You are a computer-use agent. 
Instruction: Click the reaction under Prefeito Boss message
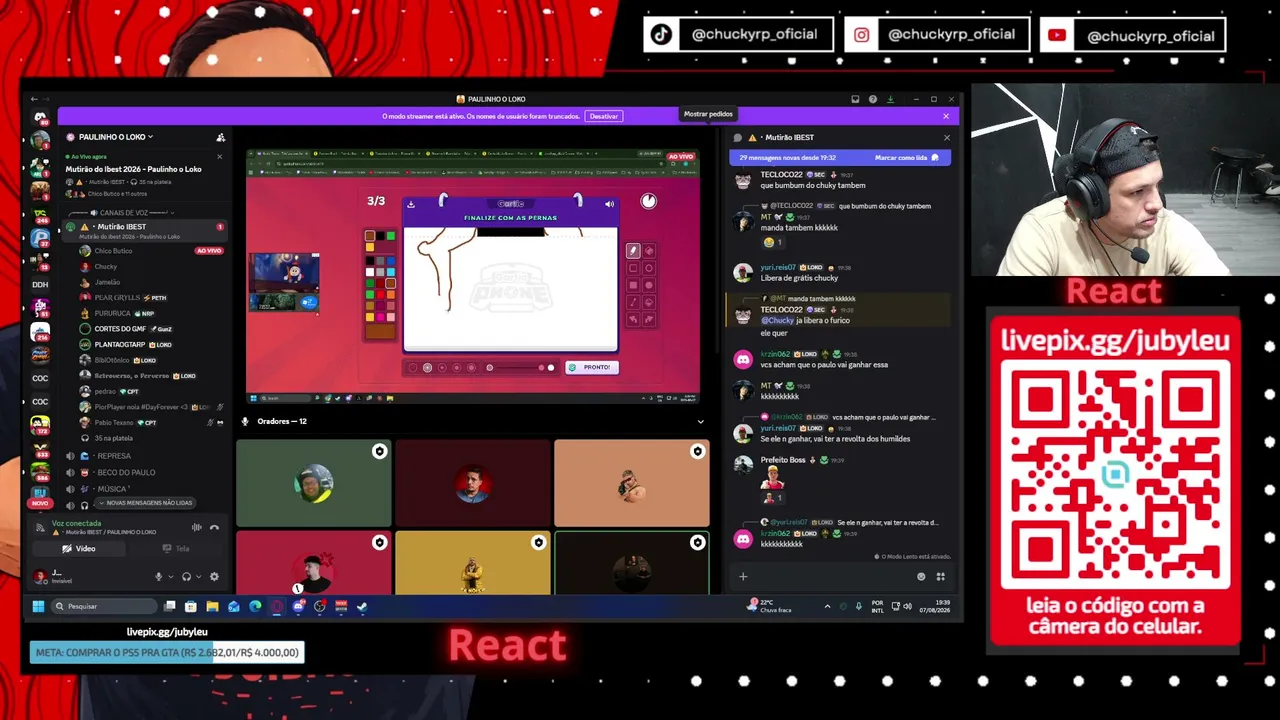tap(772, 497)
